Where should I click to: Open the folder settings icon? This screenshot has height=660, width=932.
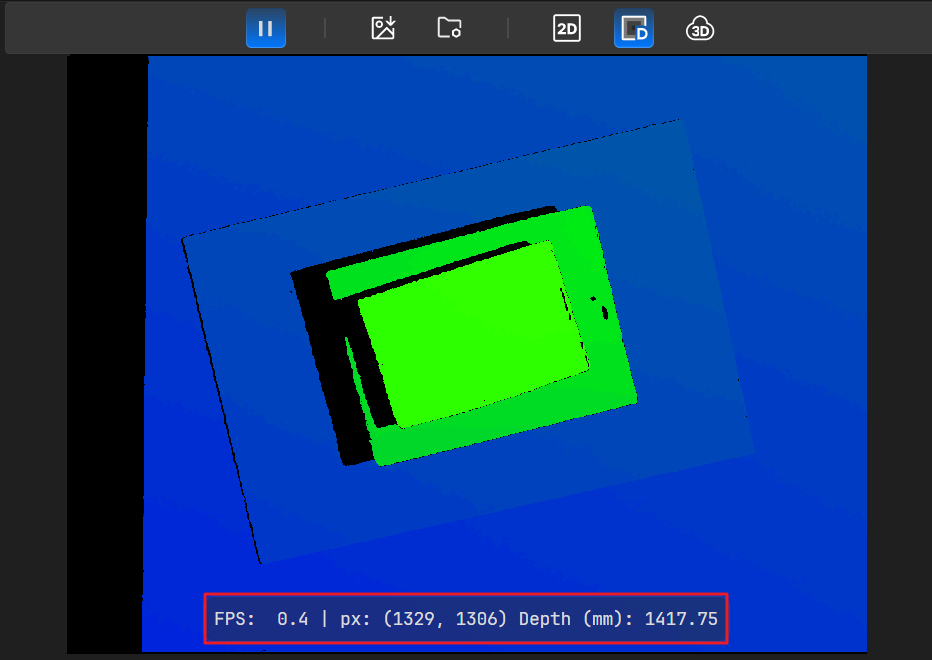point(449,28)
